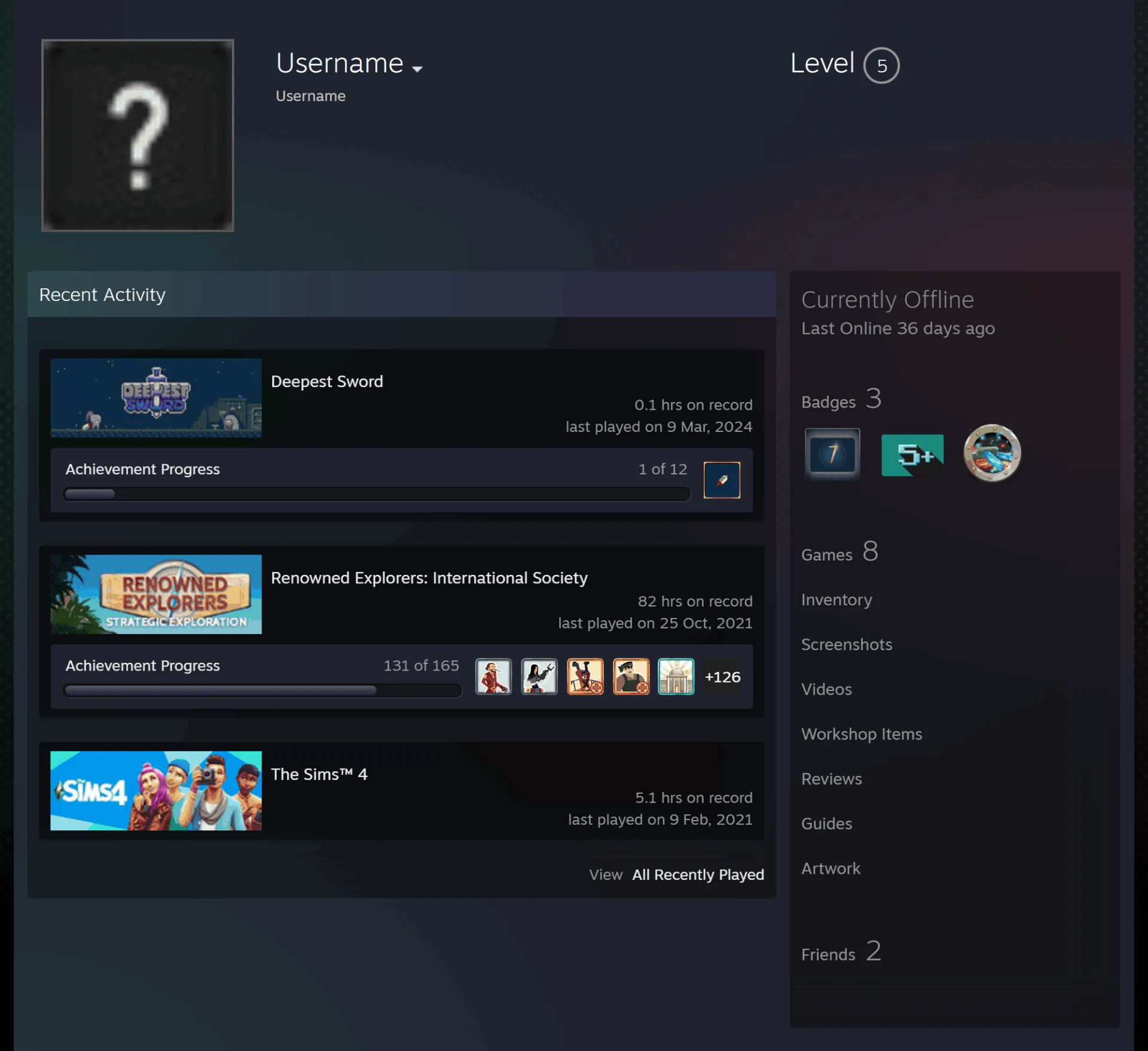The image size is (1148, 1051).
Task: Open the Artwork page
Action: tap(831, 869)
